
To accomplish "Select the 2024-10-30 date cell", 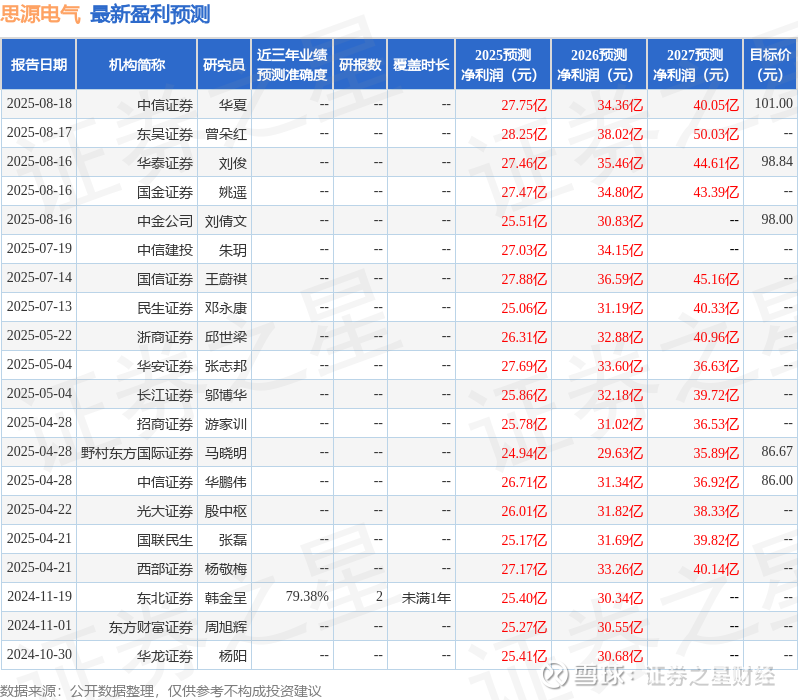I will coord(39,655).
